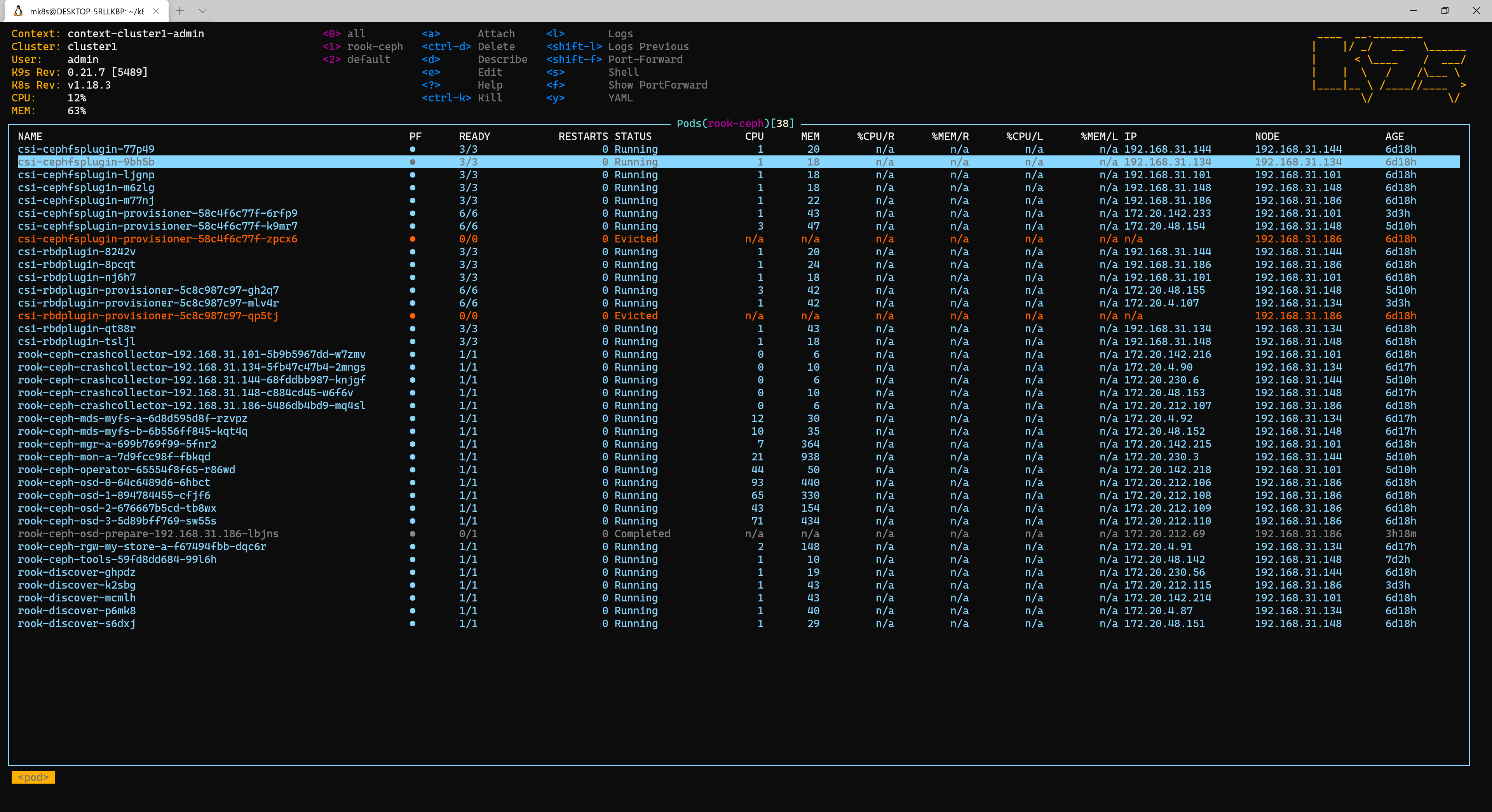Screen dimensions: 1492x812
Task: Click port-forward dot for csi-cephfsplugin-77p49
Action: [x=412, y=150]
